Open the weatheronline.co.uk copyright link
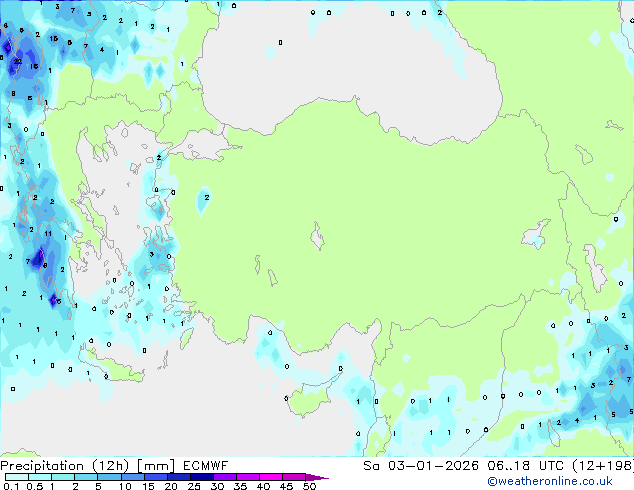 coord(550,481)
